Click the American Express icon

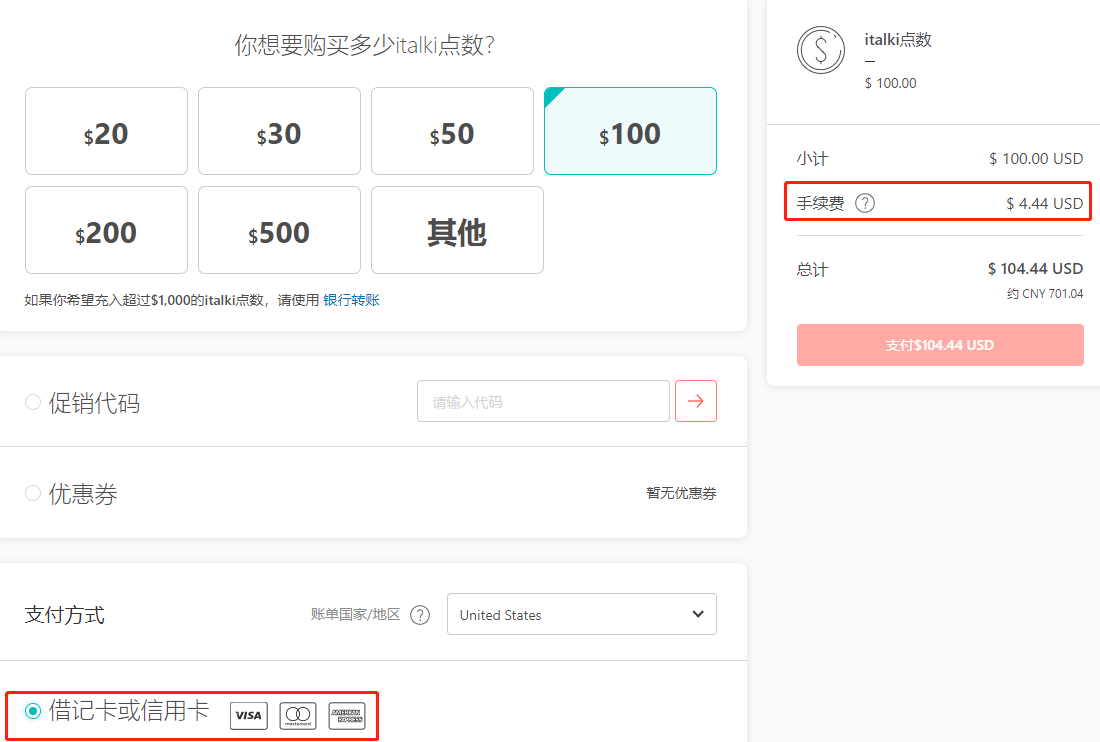point(346,716)
